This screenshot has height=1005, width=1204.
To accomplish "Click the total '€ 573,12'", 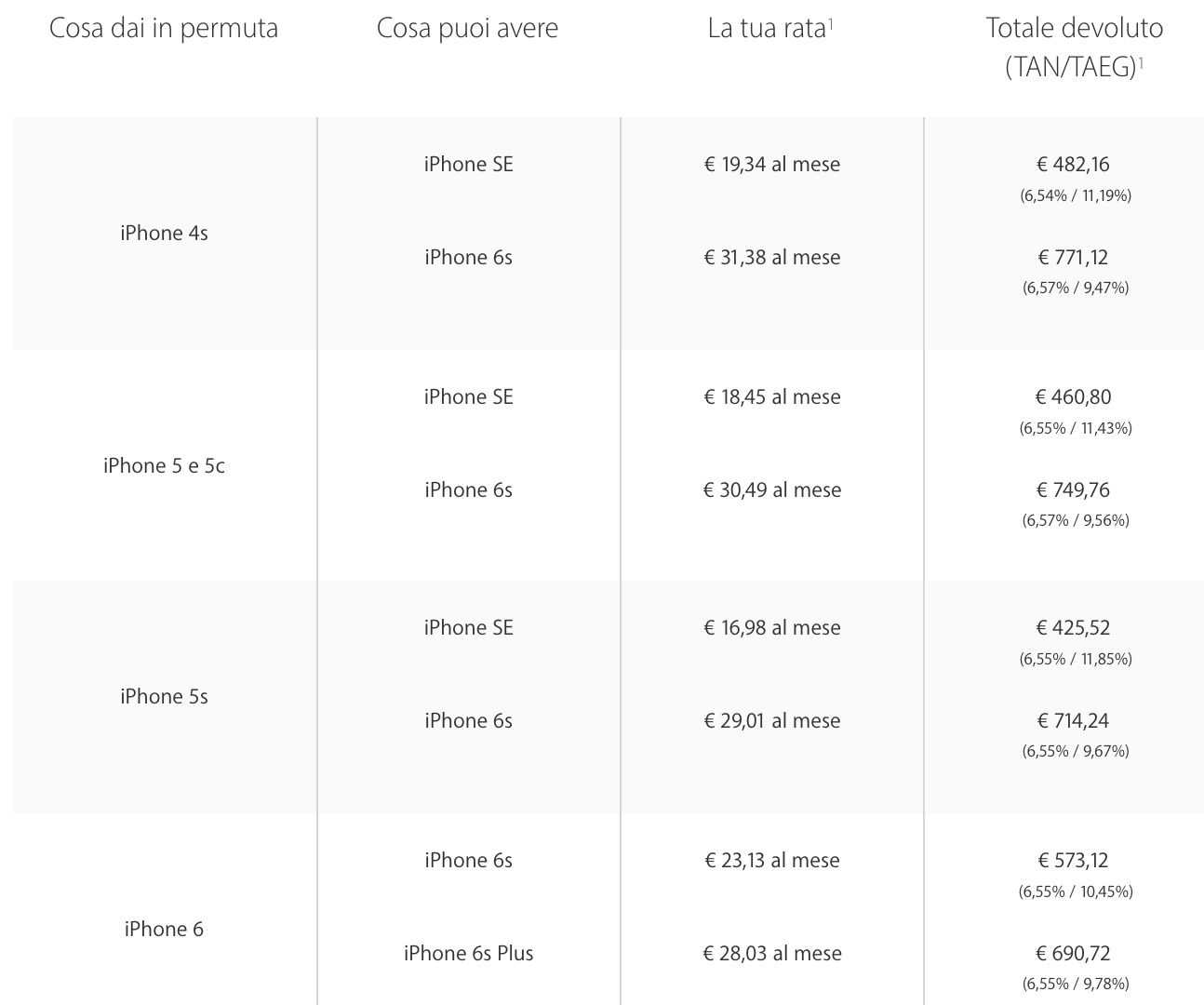I will (x=1074, y=860).
